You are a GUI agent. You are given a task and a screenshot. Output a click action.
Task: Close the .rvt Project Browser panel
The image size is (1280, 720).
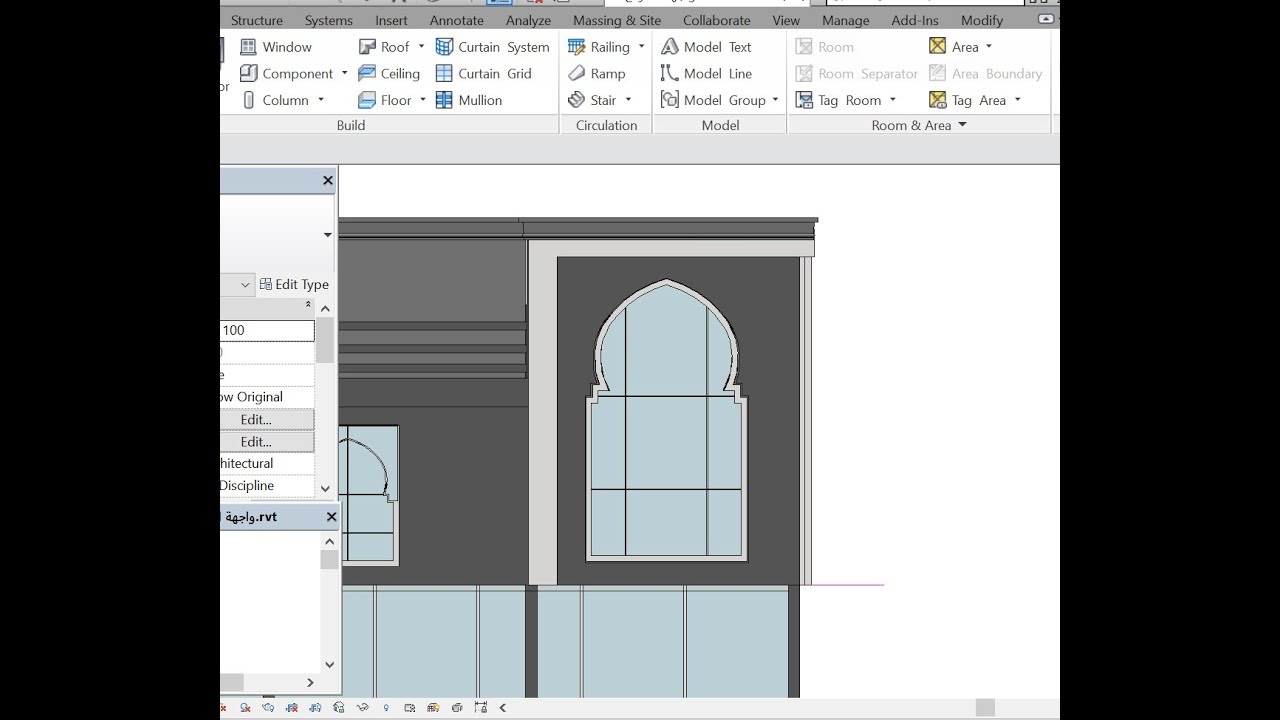coord(331,517)
